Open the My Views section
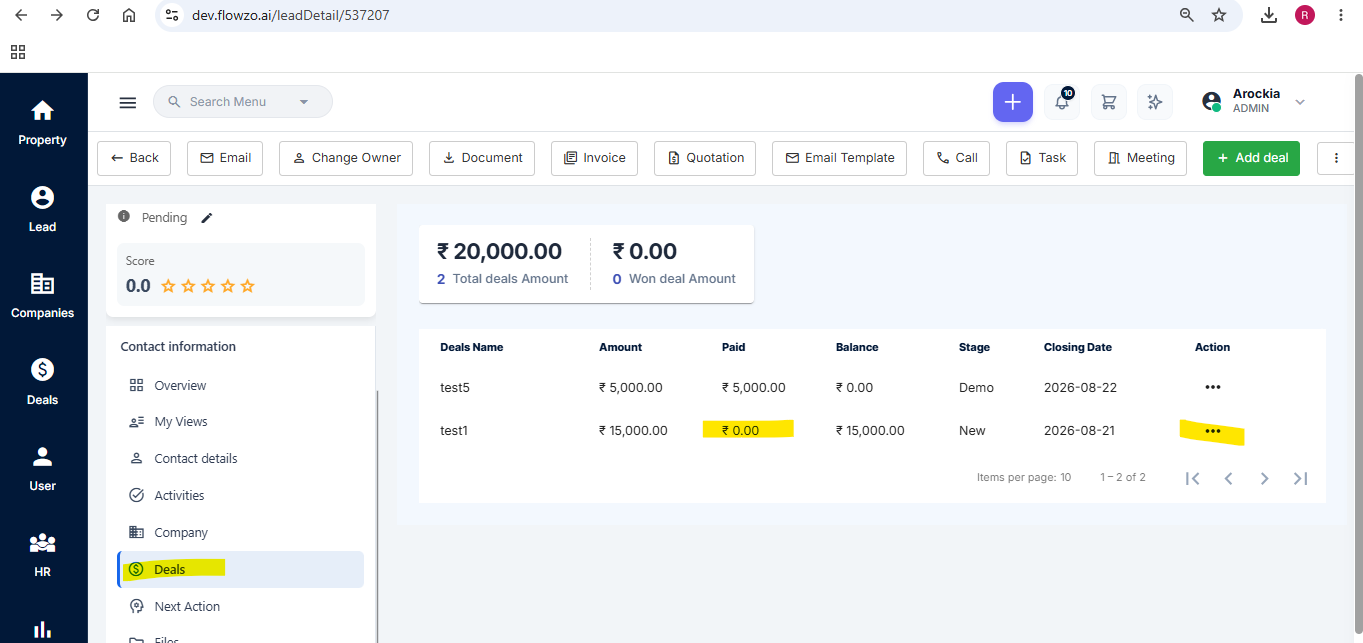This screenshot has height=643, width=1363. click(181, 422)
